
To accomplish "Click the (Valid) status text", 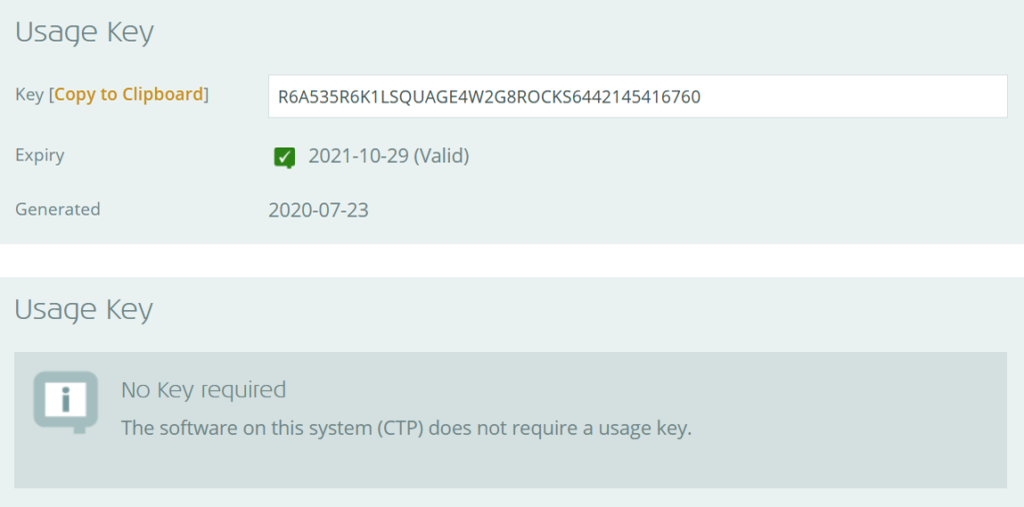I will (x=441, y=156).
